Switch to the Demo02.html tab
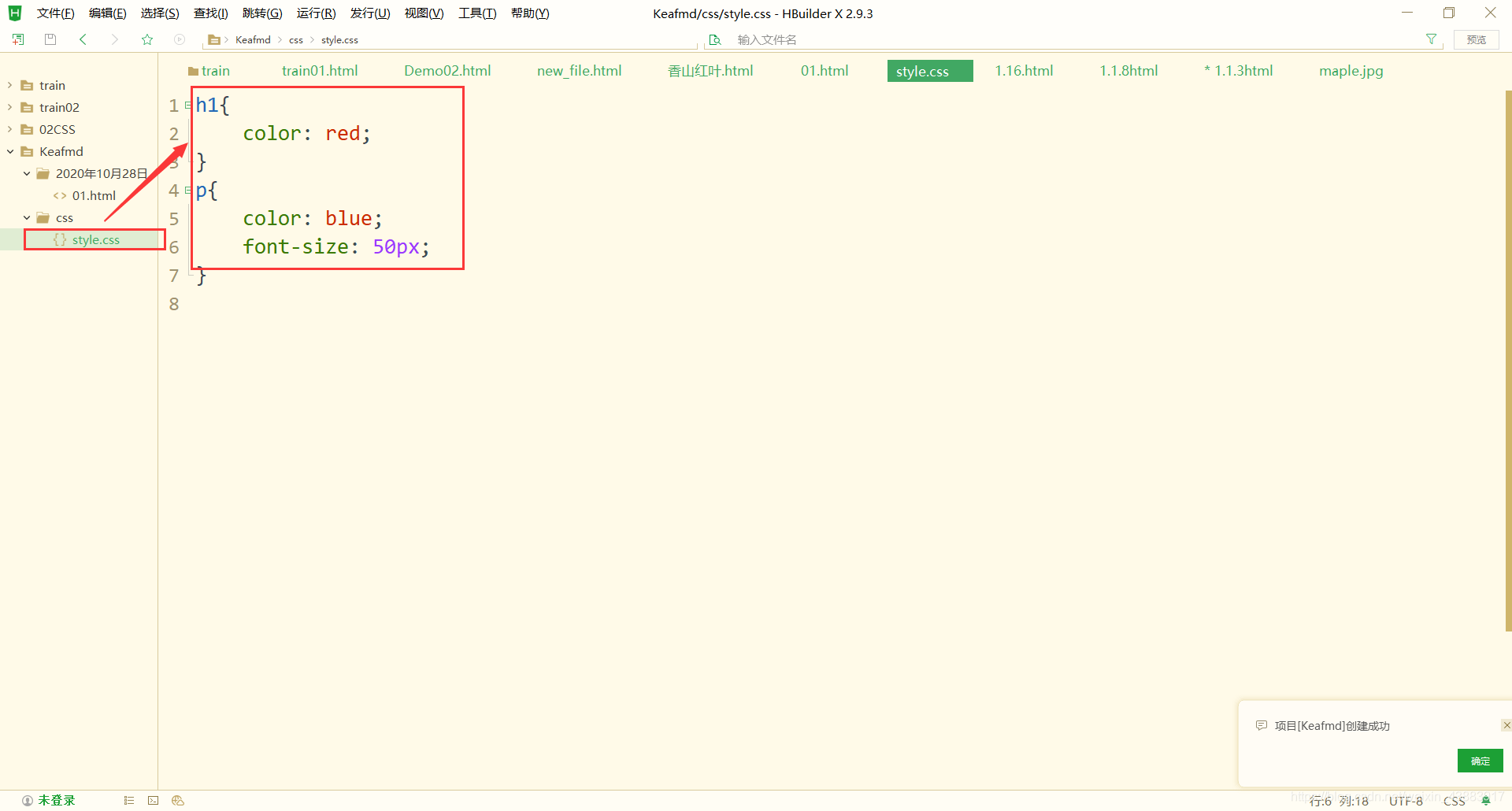Viewport: 1512px width, 811px height. point(447,71)
